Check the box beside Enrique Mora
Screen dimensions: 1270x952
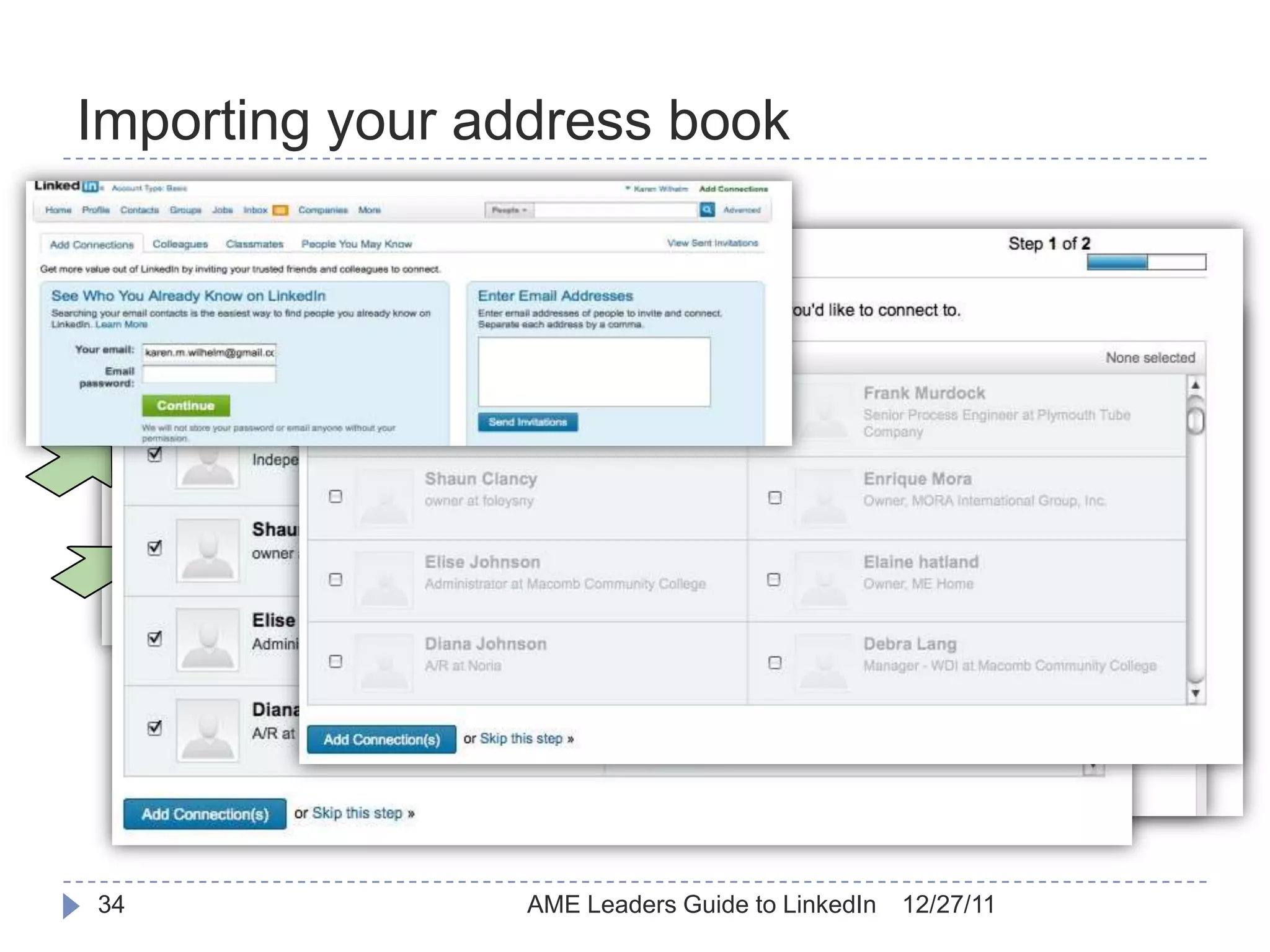(775, 498)
